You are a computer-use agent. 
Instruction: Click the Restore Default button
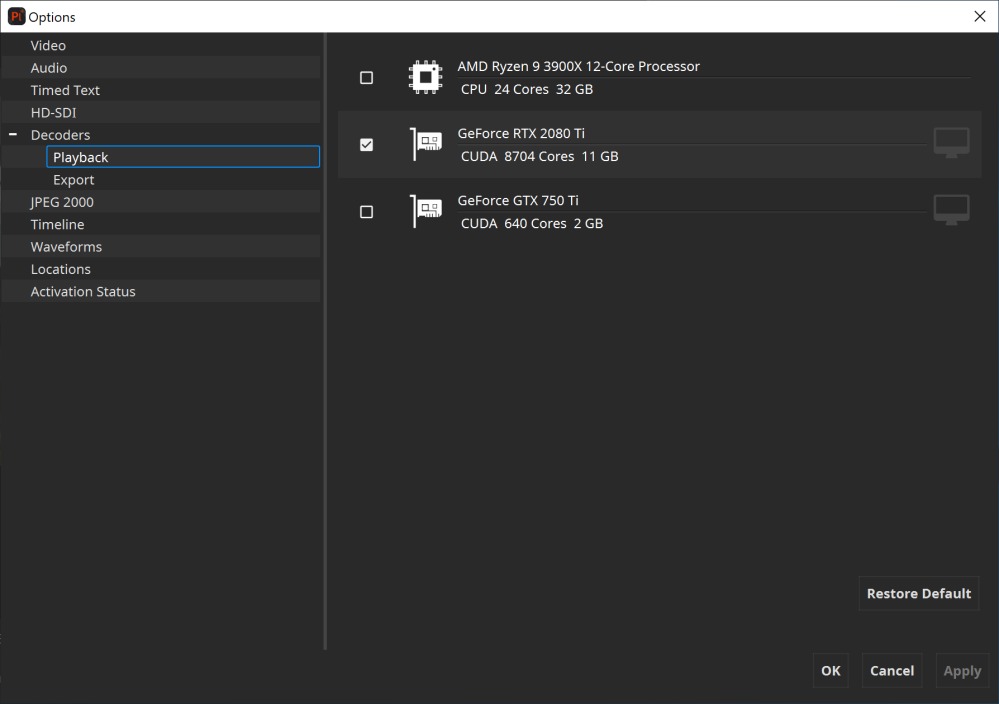(918, 594)
